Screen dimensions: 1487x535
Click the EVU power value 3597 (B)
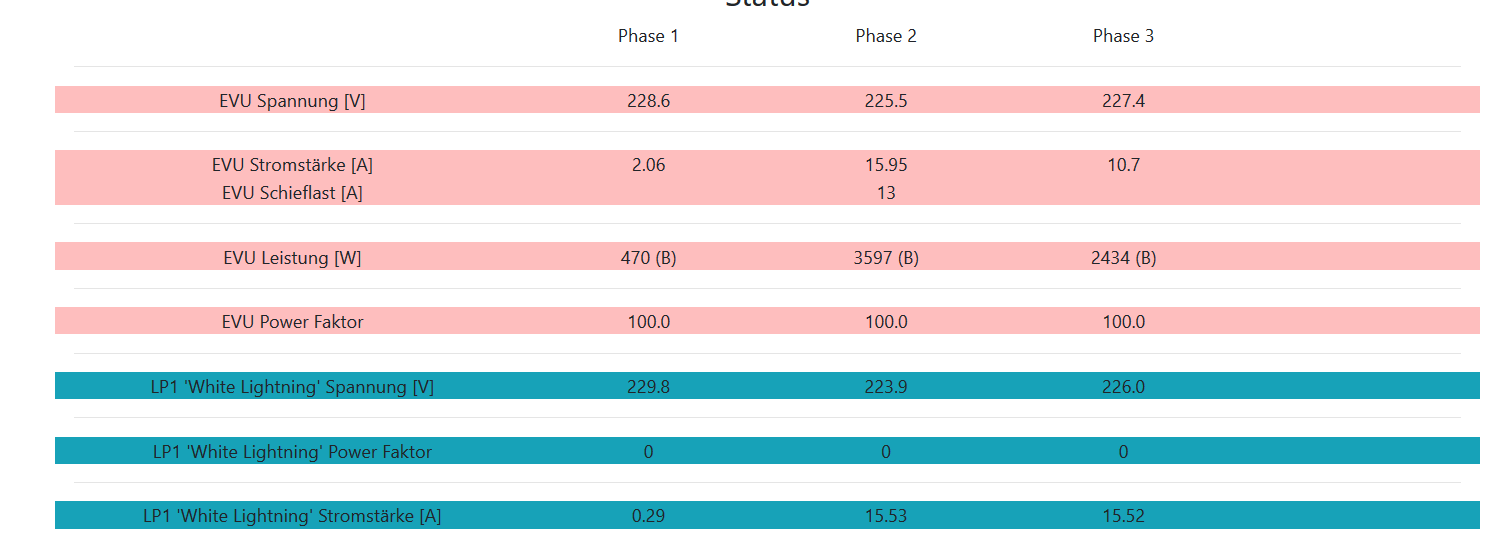886,258
